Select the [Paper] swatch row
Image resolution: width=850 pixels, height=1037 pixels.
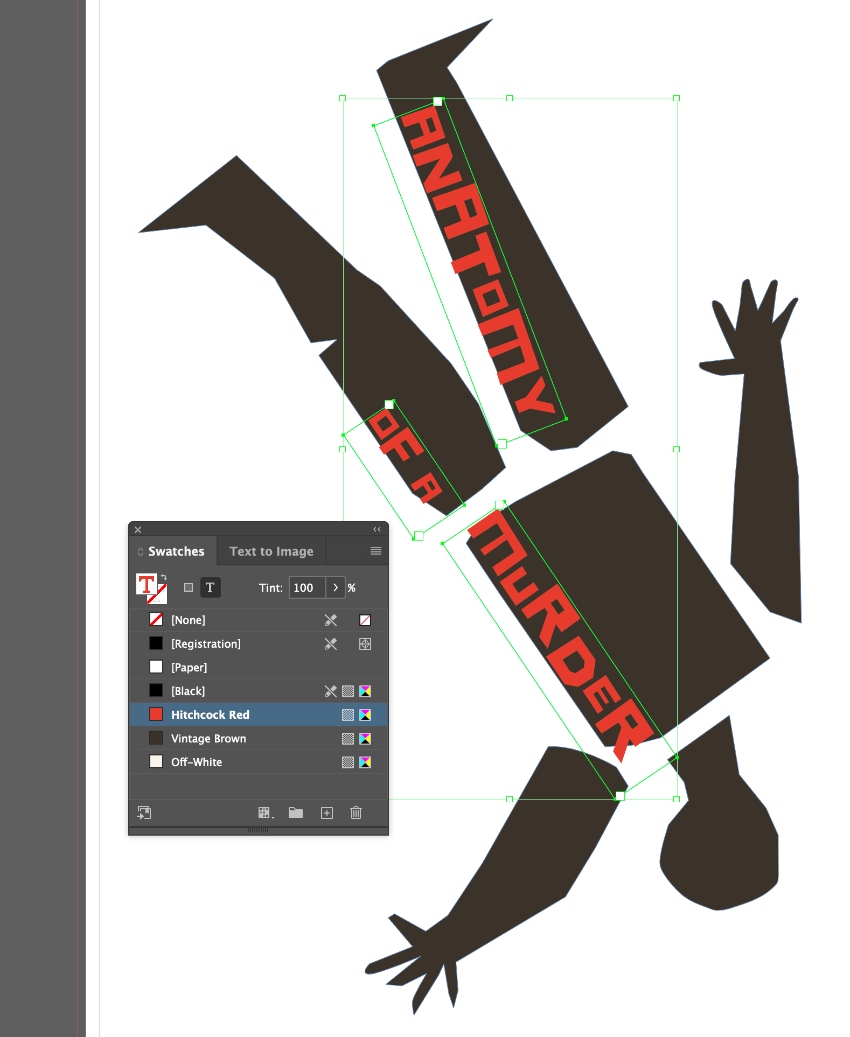pyautogui.click(x=258, y=667)
